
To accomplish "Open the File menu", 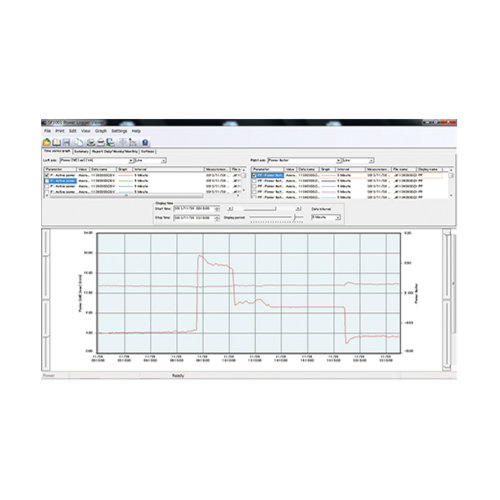I will [x=47, y=131].
